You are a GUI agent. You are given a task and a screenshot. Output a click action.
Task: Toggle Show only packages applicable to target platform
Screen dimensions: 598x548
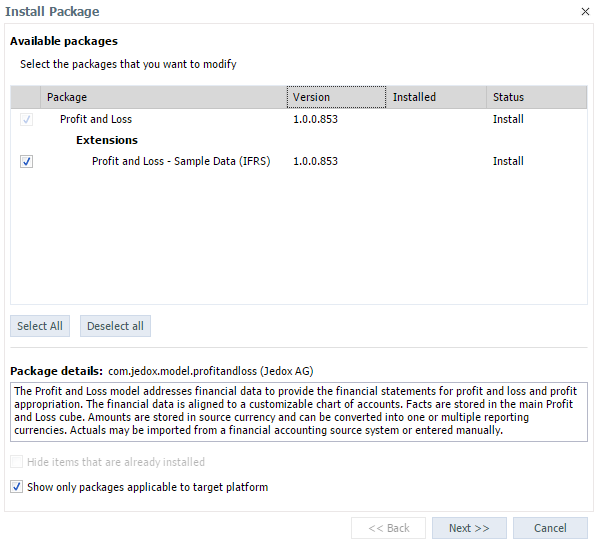coord(16,487)
